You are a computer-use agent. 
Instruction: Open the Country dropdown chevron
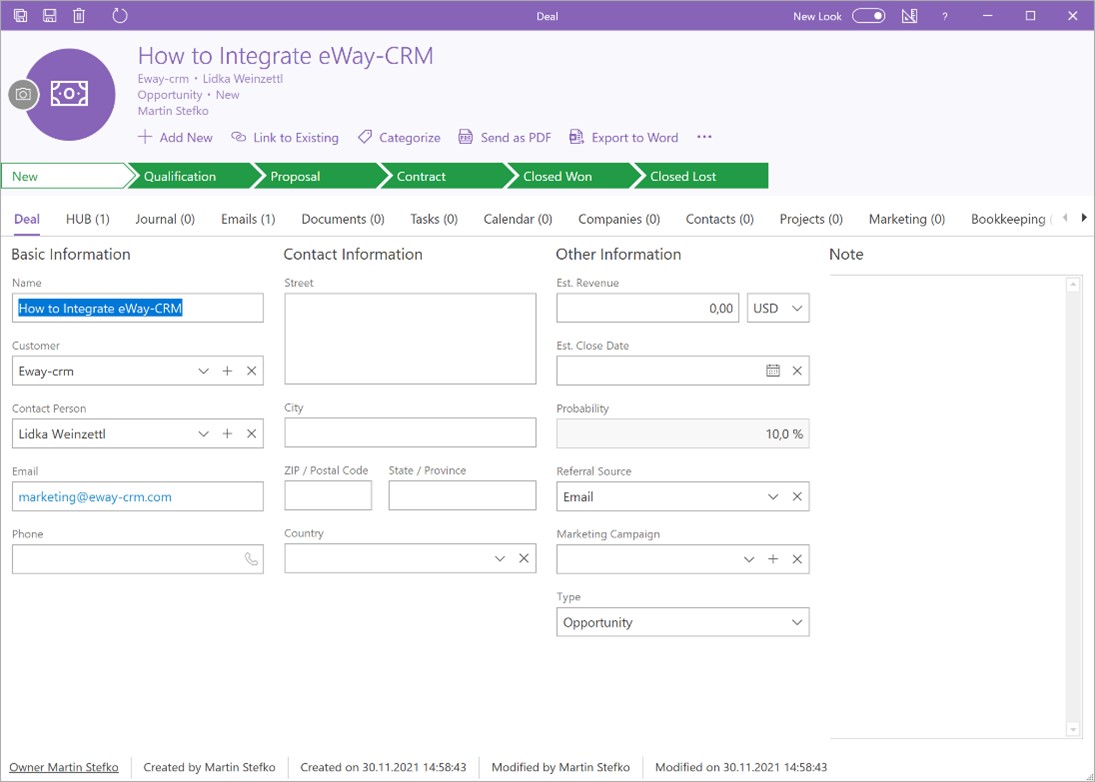click(x=500, y=559)
